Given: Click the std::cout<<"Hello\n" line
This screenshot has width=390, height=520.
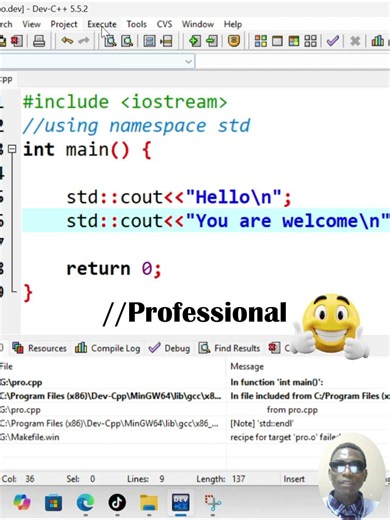Looking at the screenshot, I should 179,197.
